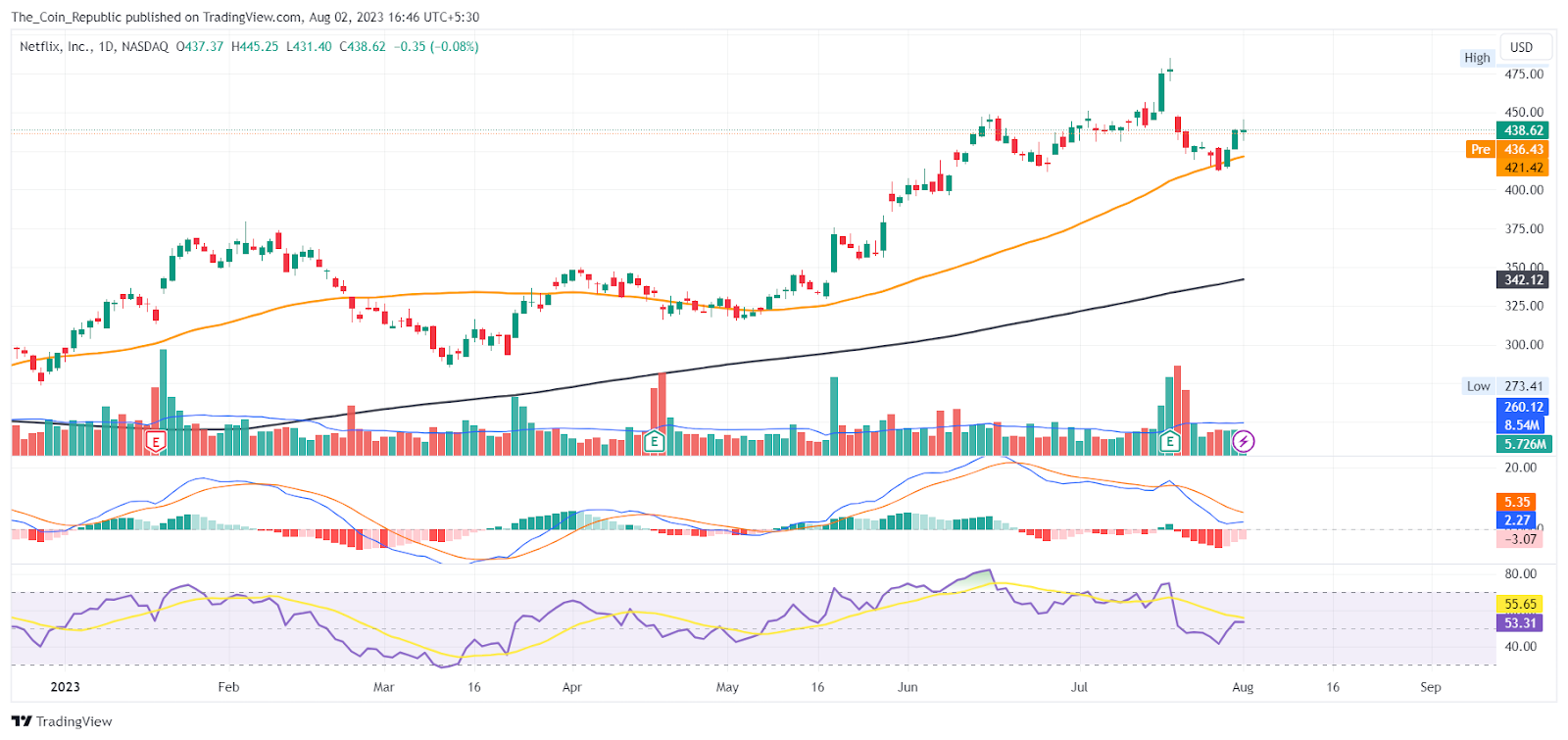The height and width of the screenshot is (740, 1568).
Task: Click the purple lightning bolt icon near Aug
Action: (1243, 442)
